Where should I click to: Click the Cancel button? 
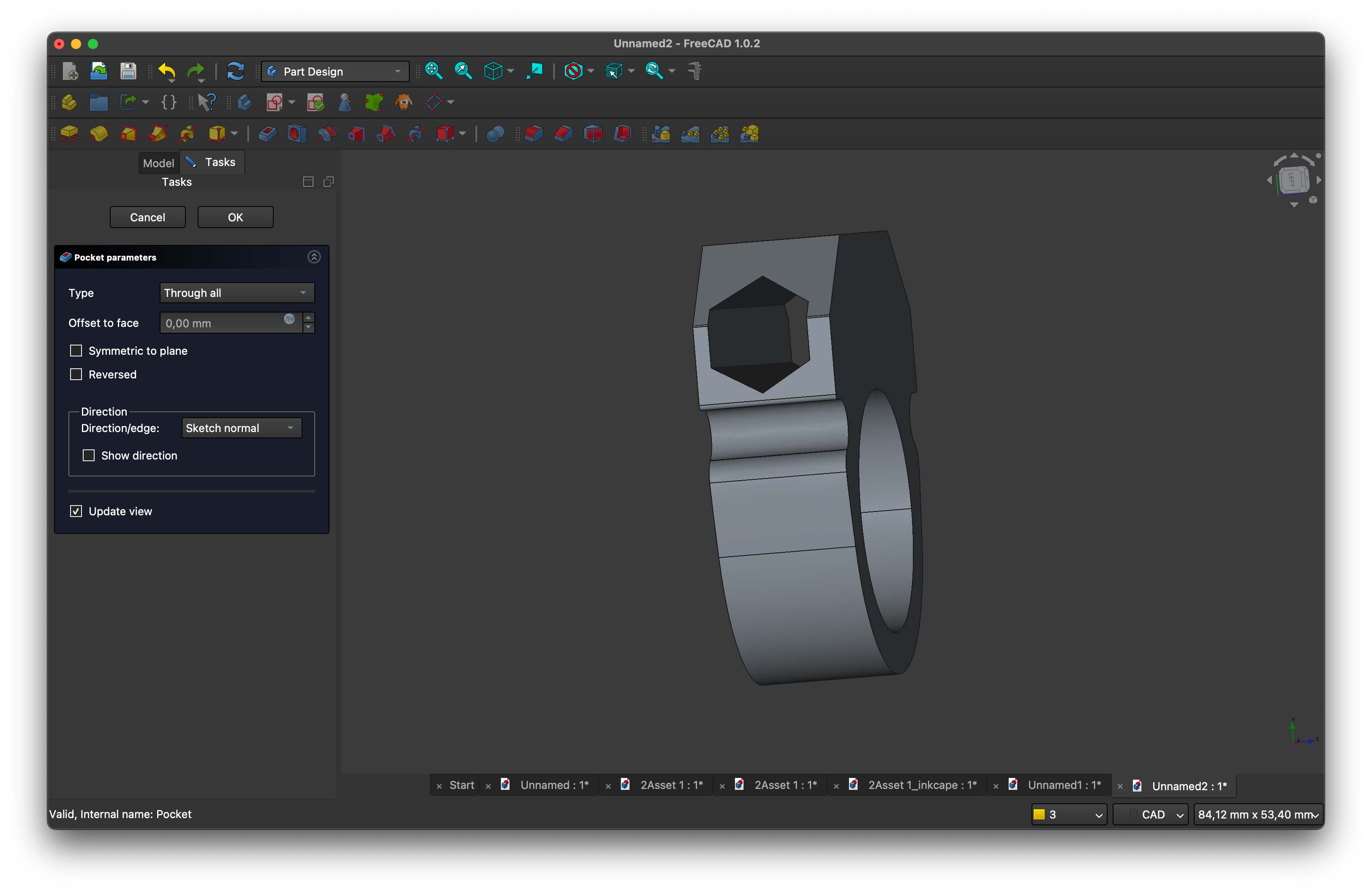point(147,217)
